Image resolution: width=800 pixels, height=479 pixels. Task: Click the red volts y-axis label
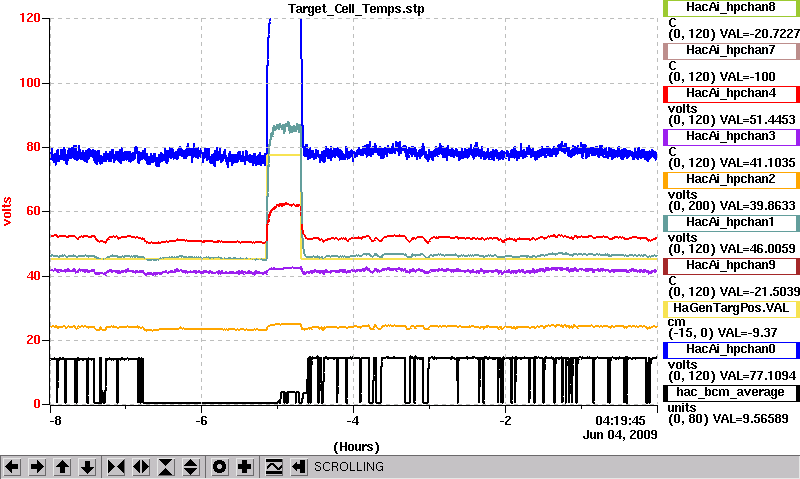point(7,211)
